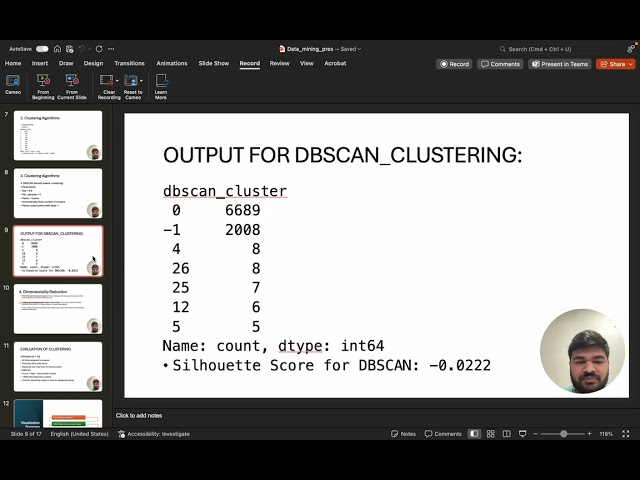Image resolution: width=640 pixels, height=480 pixels.
Task: Start Slide Show from status bar icon
Action: click(x=522, y=434)
